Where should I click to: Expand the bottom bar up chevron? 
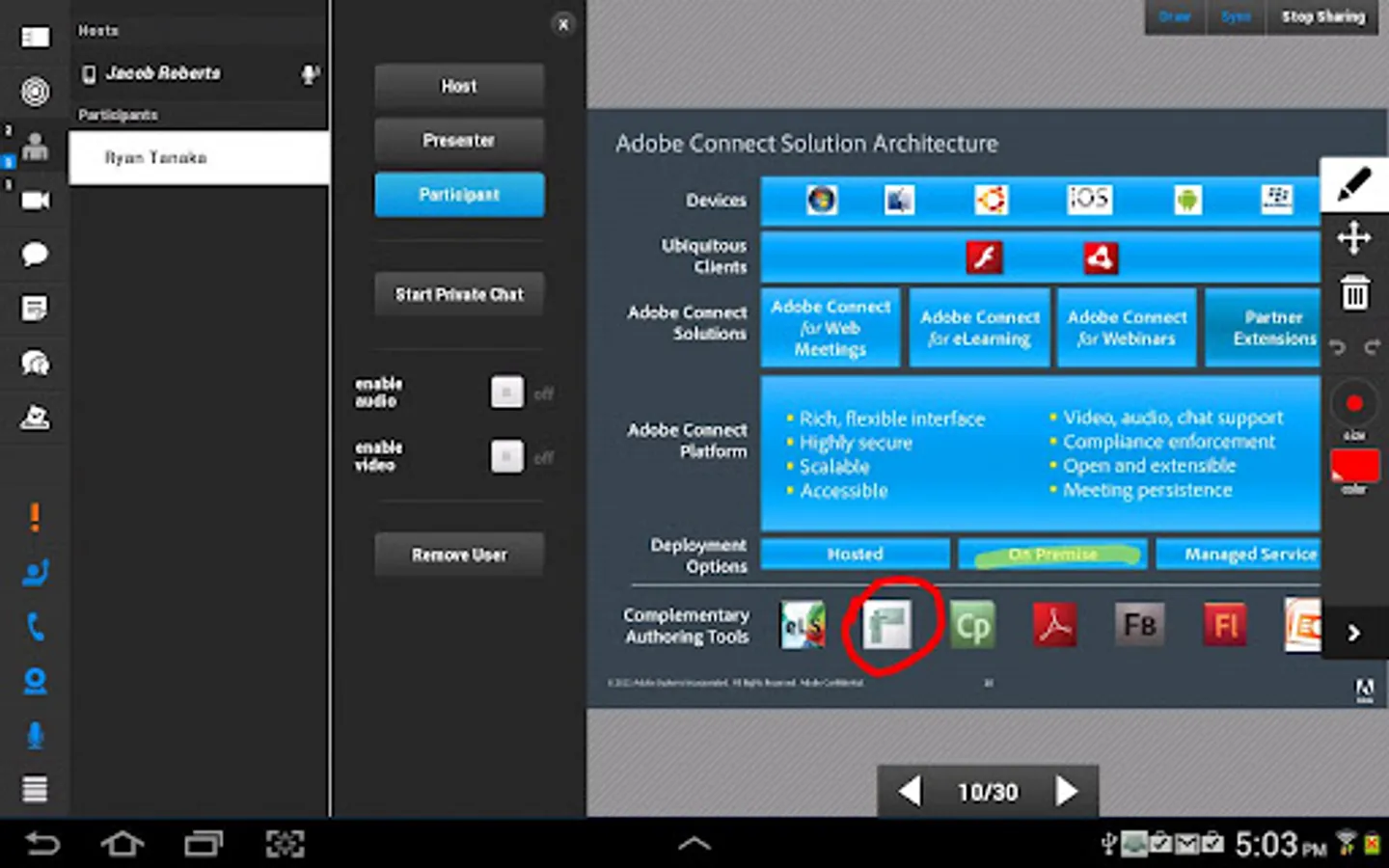pos(694,844)
